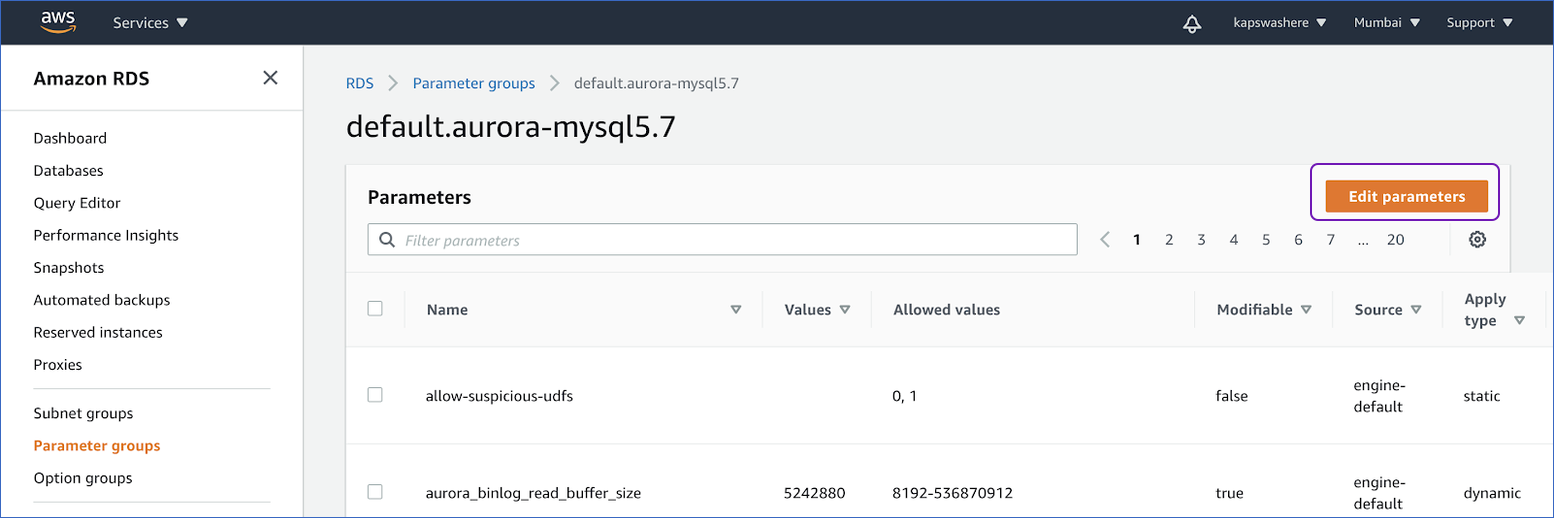The image size is (1554, 518).
Task: Click the breadcrumb text default.aurora-mysql5.7
Action: [x=656, y=83]
